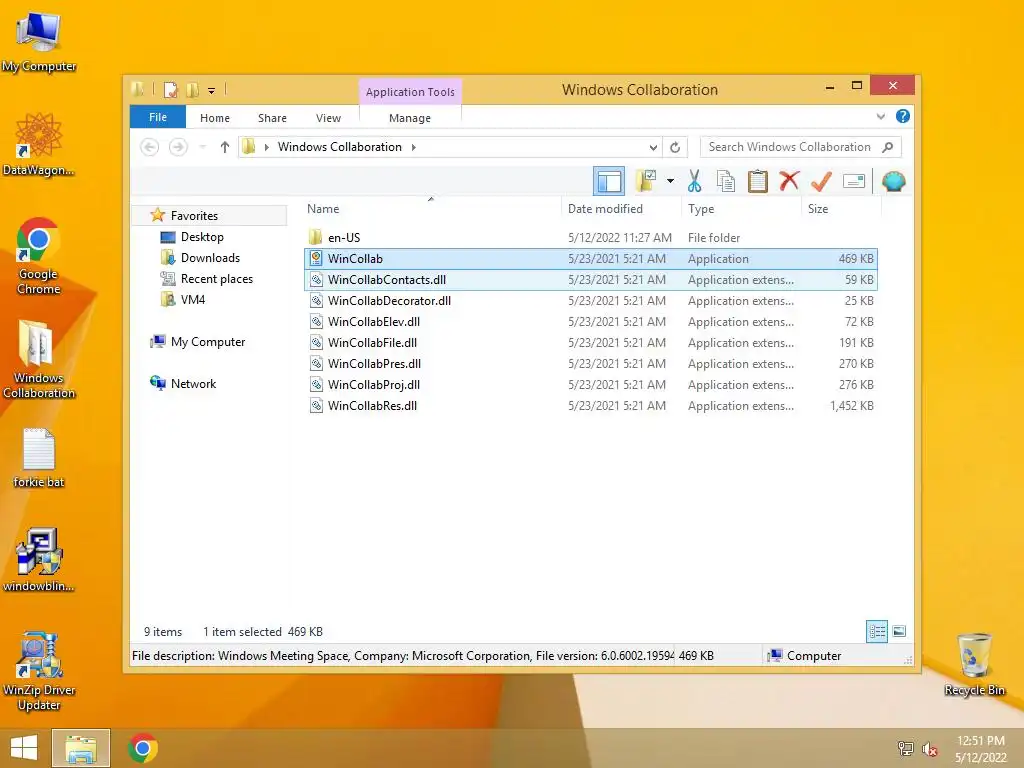
Task: Click the Paste clipboard icon
Action: point(758,181)
